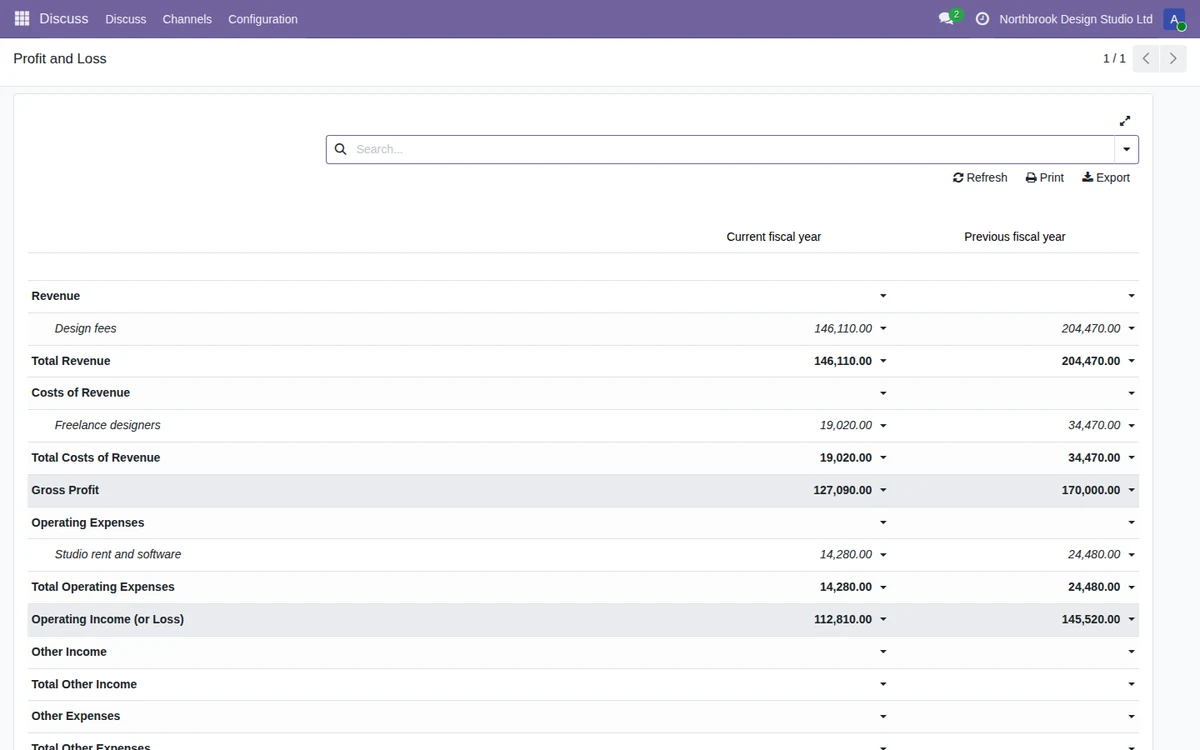The width and height of the screenshot is (1200, 750).
Task: Open dropdown beside Studio rent 24,480.00
Action: pyautogui.click(x=1132, y=554)
